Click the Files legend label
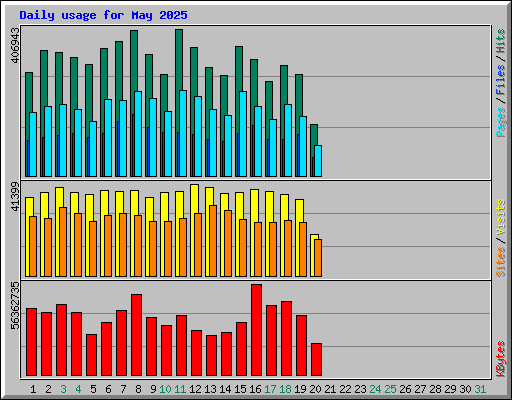Viewport: 512px width, 400px height. [x=501, y=80]
